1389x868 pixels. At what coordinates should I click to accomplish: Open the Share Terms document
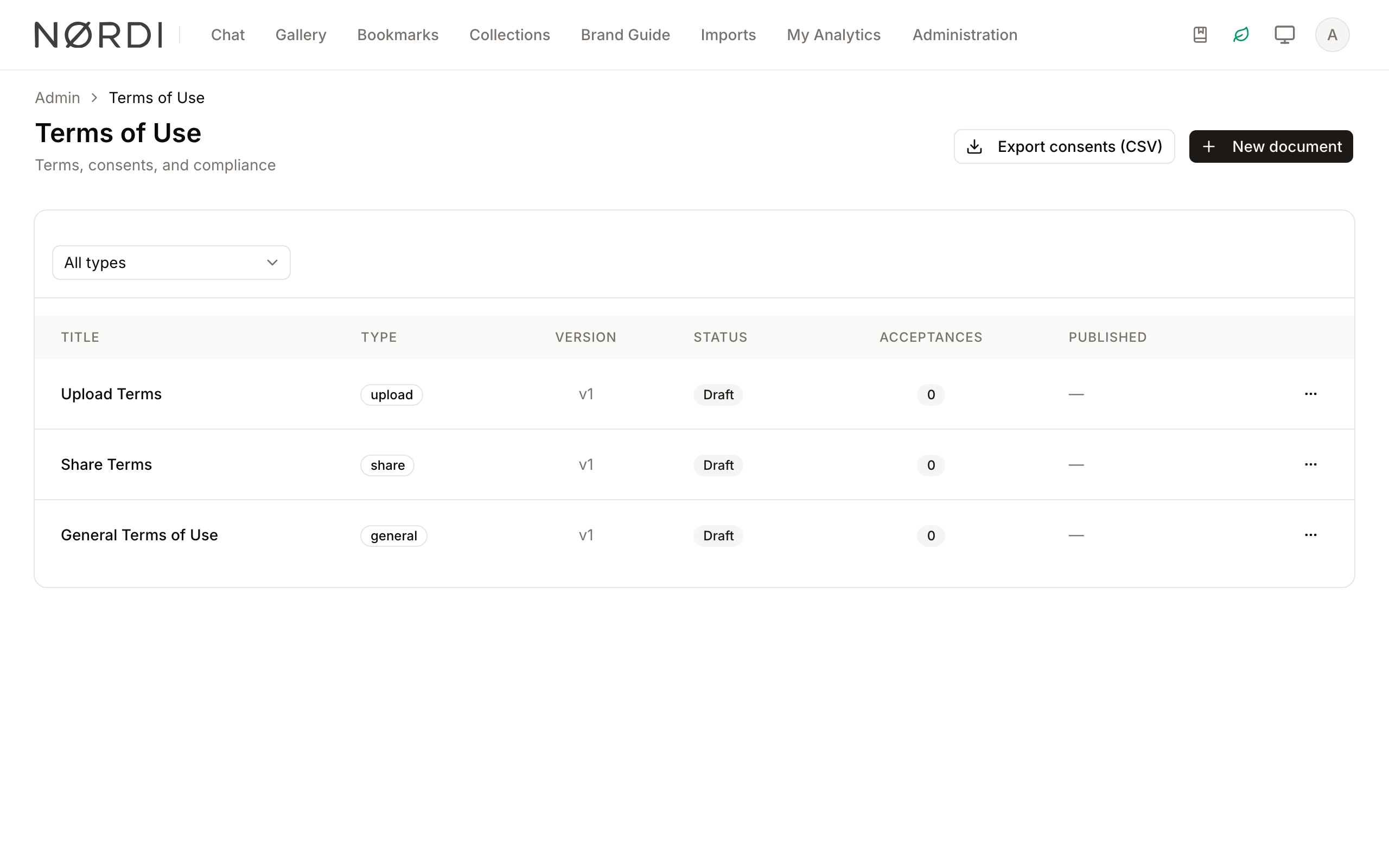106,464
